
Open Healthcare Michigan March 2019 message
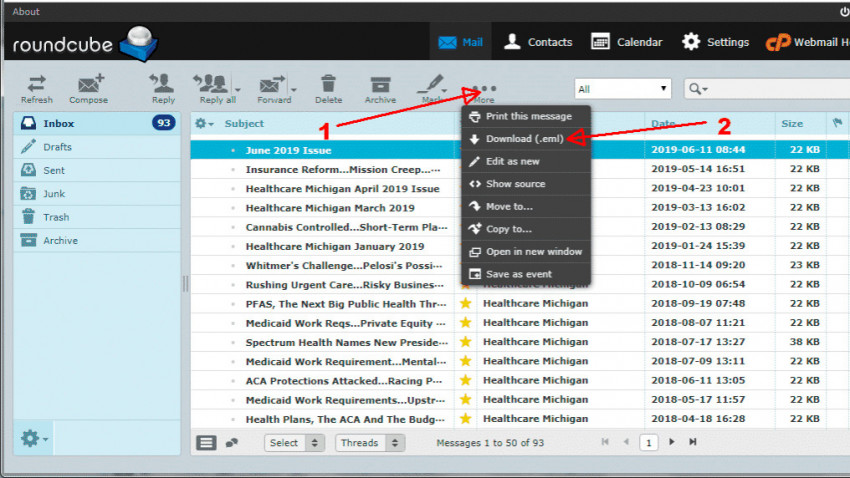pyautogui.click(x=330, y=208)
